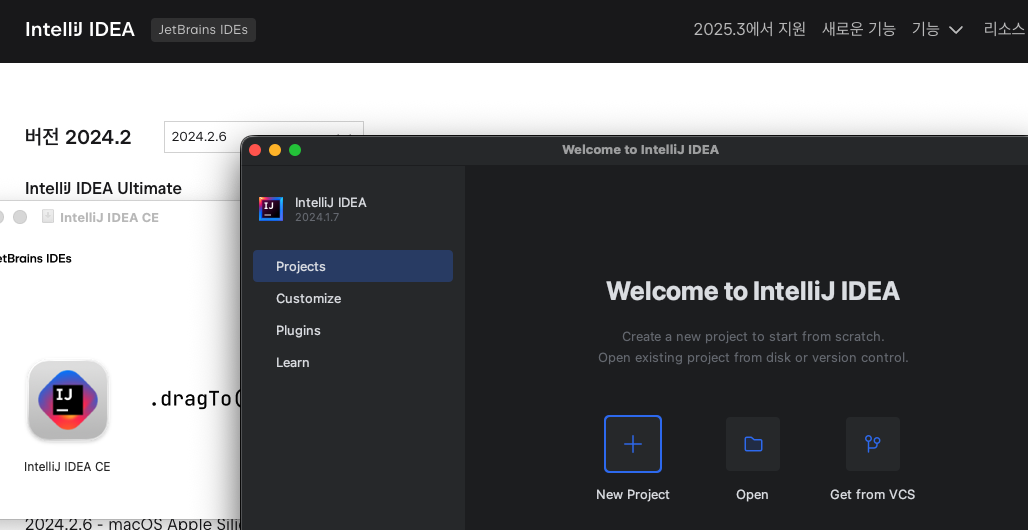Open the Plugins section
1028x530 pixels.
point(298,331)
